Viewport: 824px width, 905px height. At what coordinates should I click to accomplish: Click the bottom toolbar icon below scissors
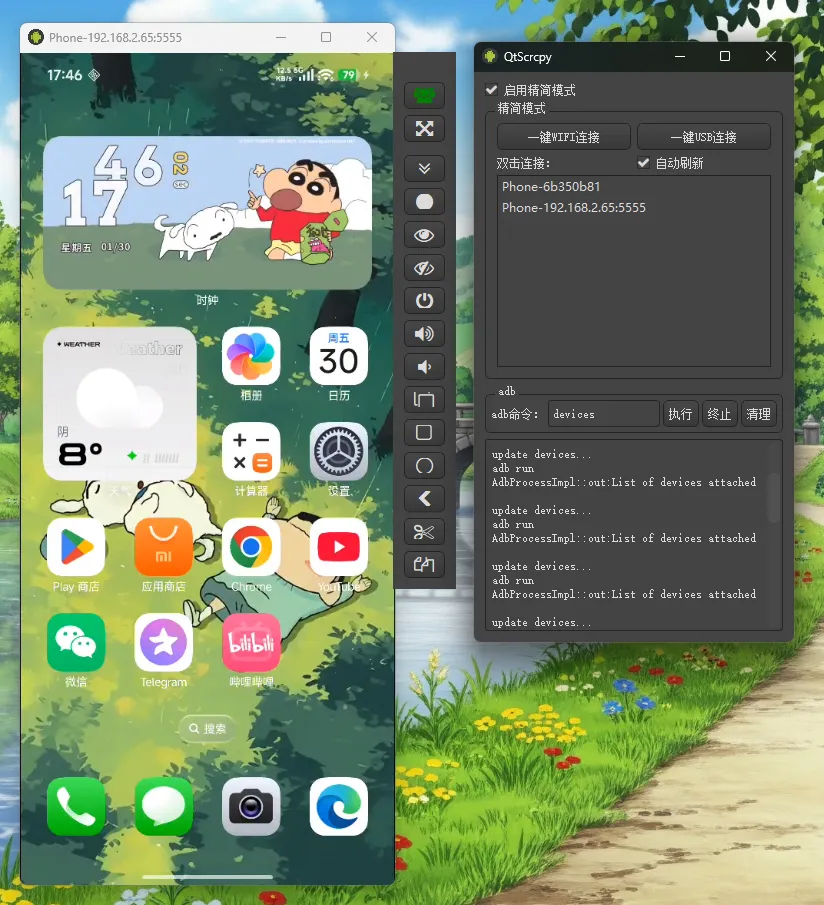[424, 564]
